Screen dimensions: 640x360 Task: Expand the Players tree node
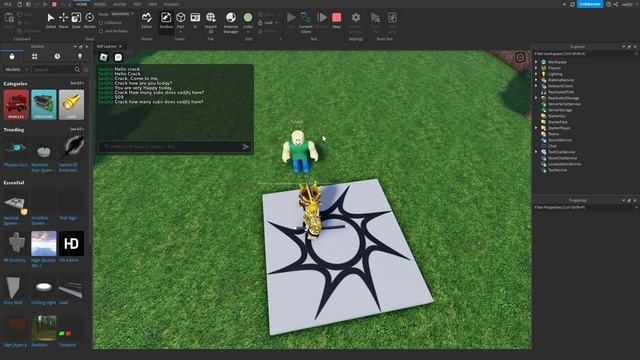[x=536, y=68]
